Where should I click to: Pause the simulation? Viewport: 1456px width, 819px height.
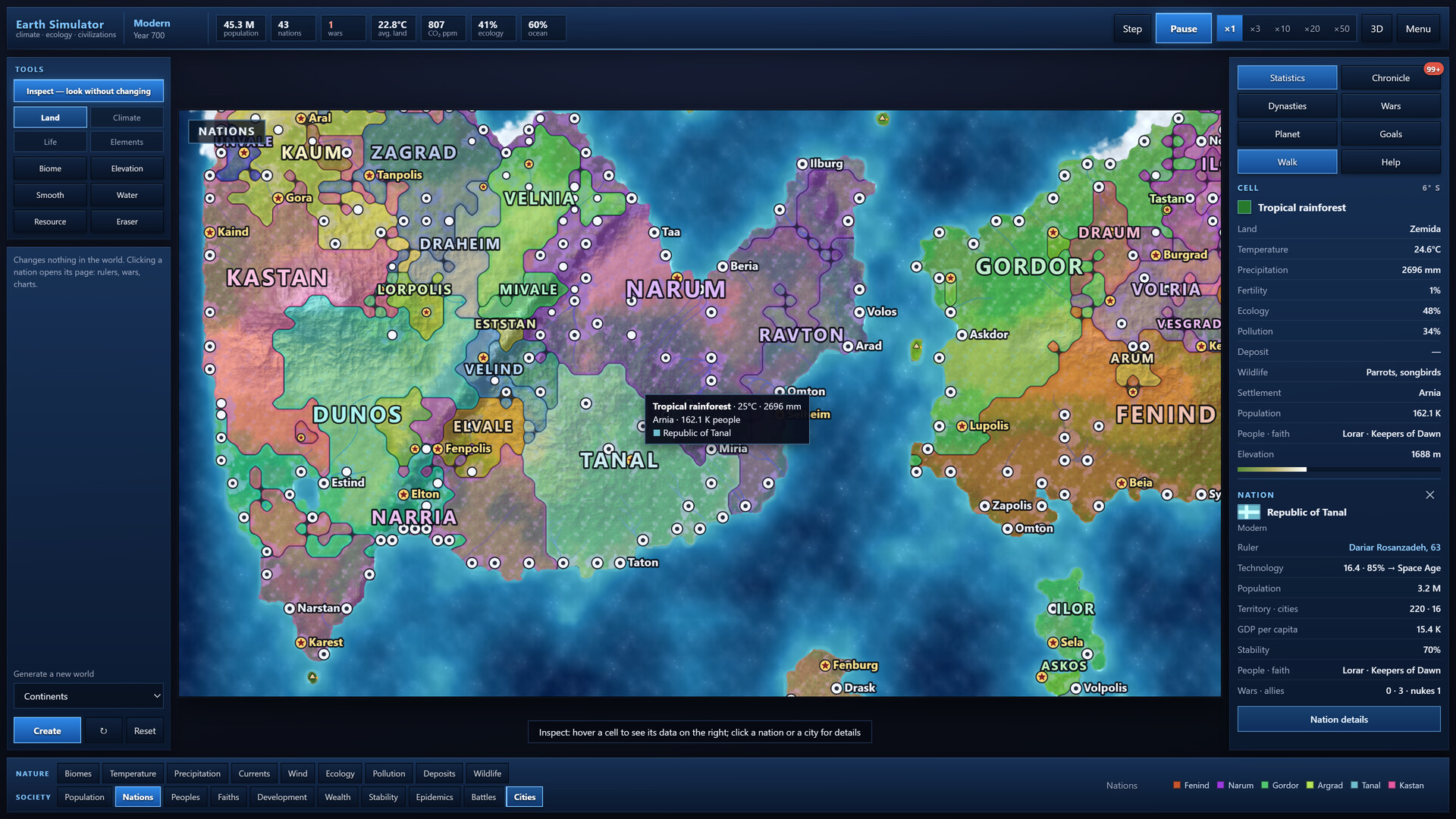[x=1183, y=29]
